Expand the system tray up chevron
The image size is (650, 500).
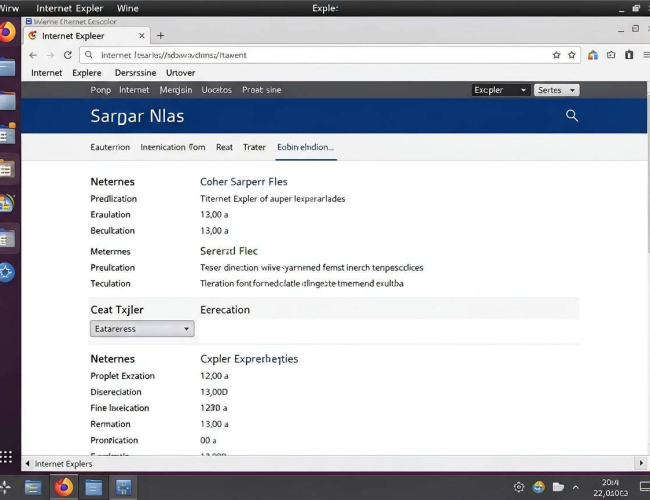pos(576,488)
